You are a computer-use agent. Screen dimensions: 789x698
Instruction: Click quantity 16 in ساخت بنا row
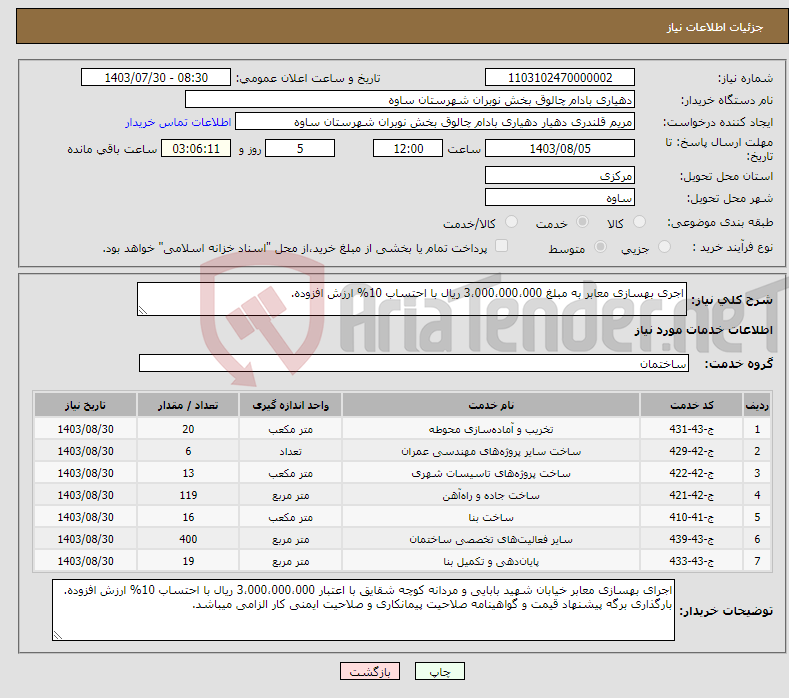pyautogui.click(x=188, y=517)
